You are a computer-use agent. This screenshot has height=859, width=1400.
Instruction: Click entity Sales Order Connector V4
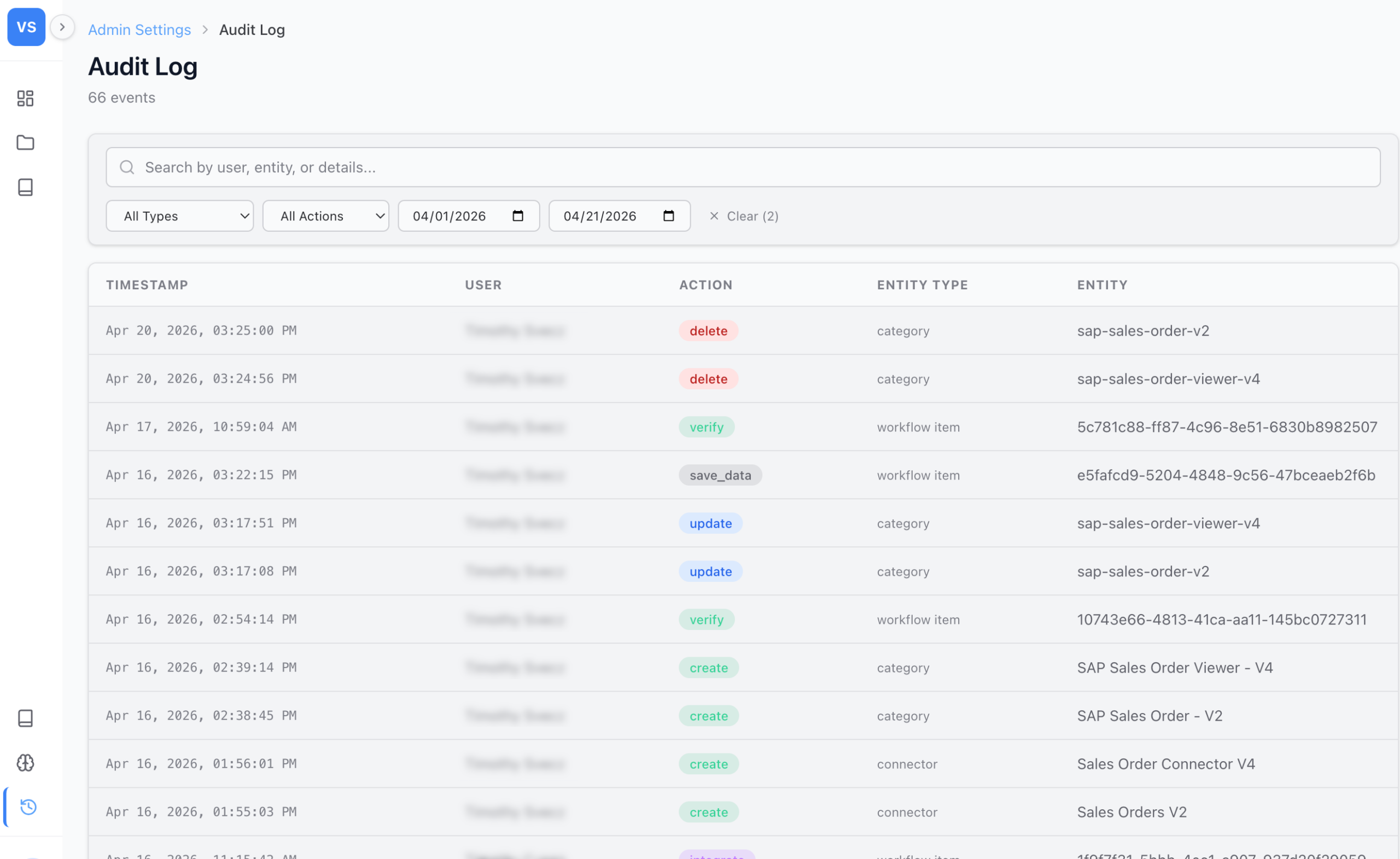click(1166, 763)
